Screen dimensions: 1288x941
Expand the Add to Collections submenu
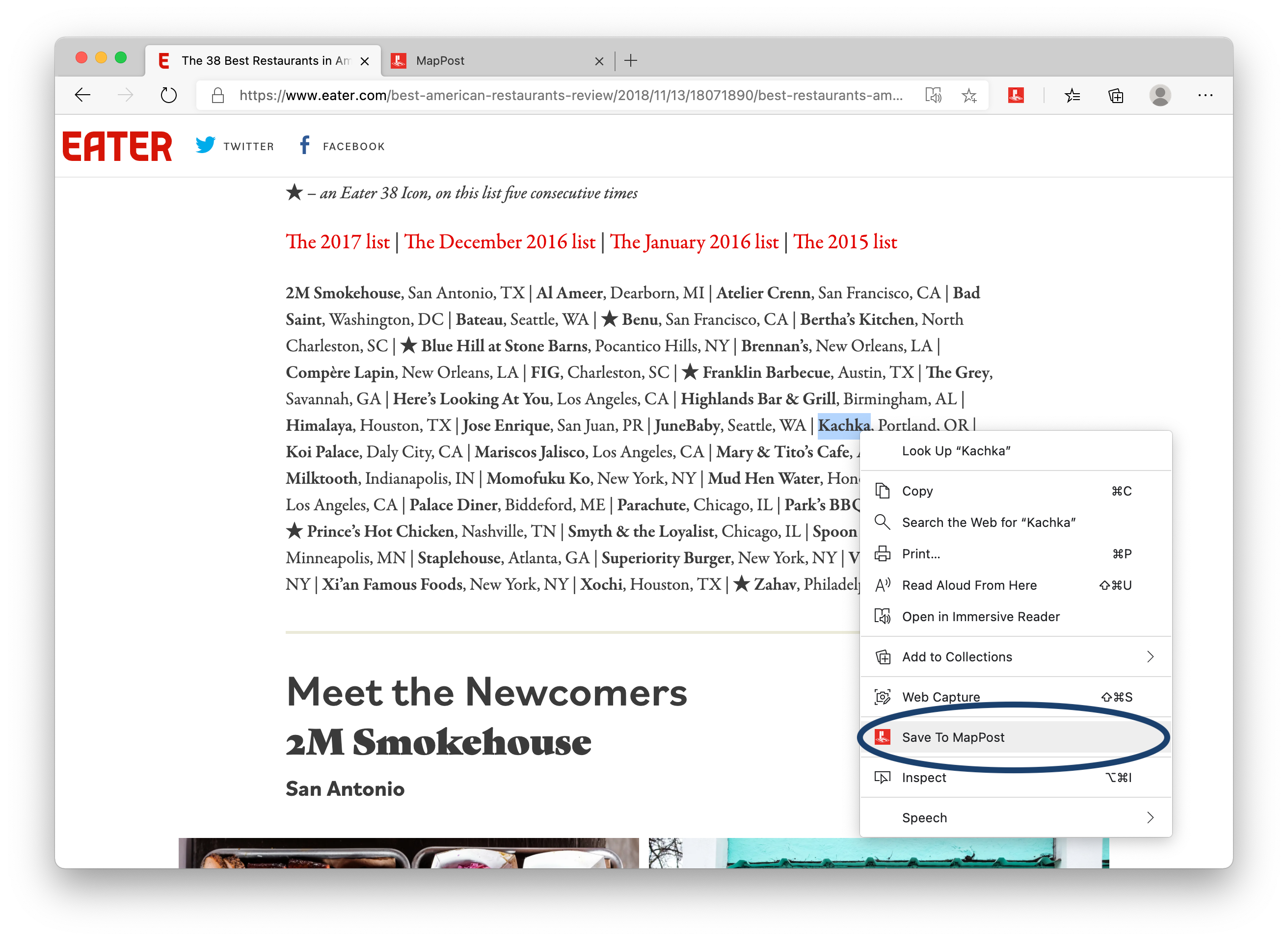pos(1016,657)
